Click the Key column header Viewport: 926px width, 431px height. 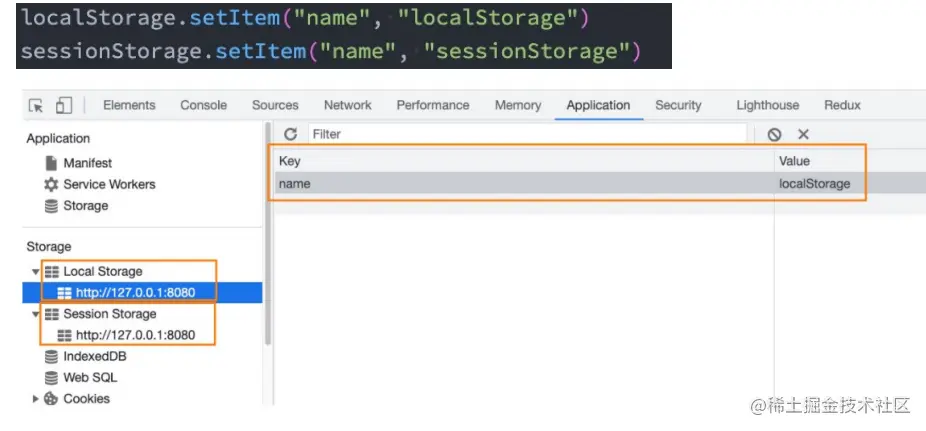(290, 161)
